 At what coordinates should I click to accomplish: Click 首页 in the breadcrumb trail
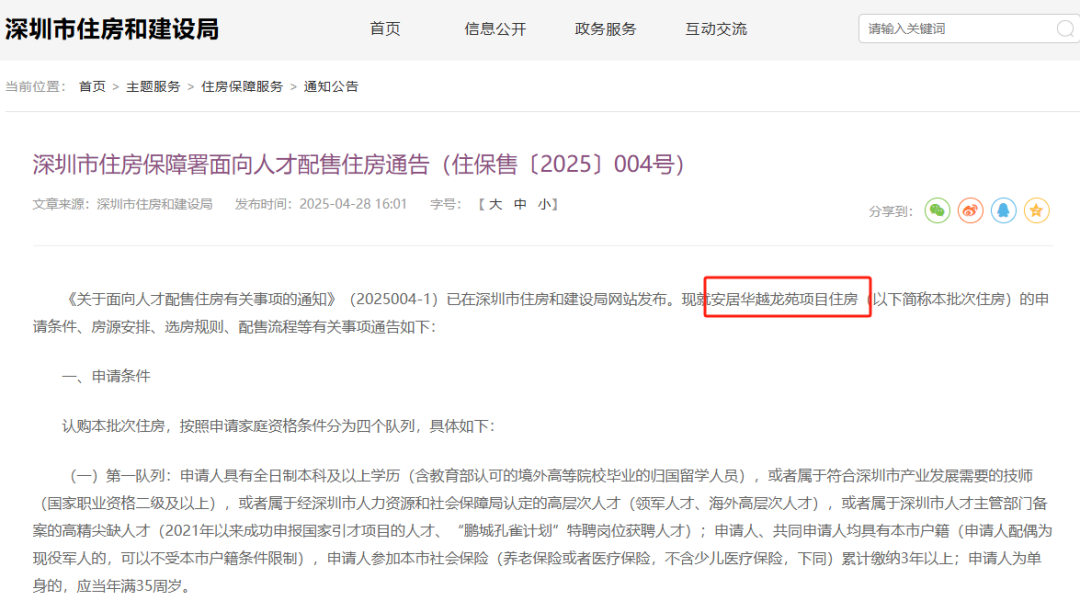pos(92,87)
